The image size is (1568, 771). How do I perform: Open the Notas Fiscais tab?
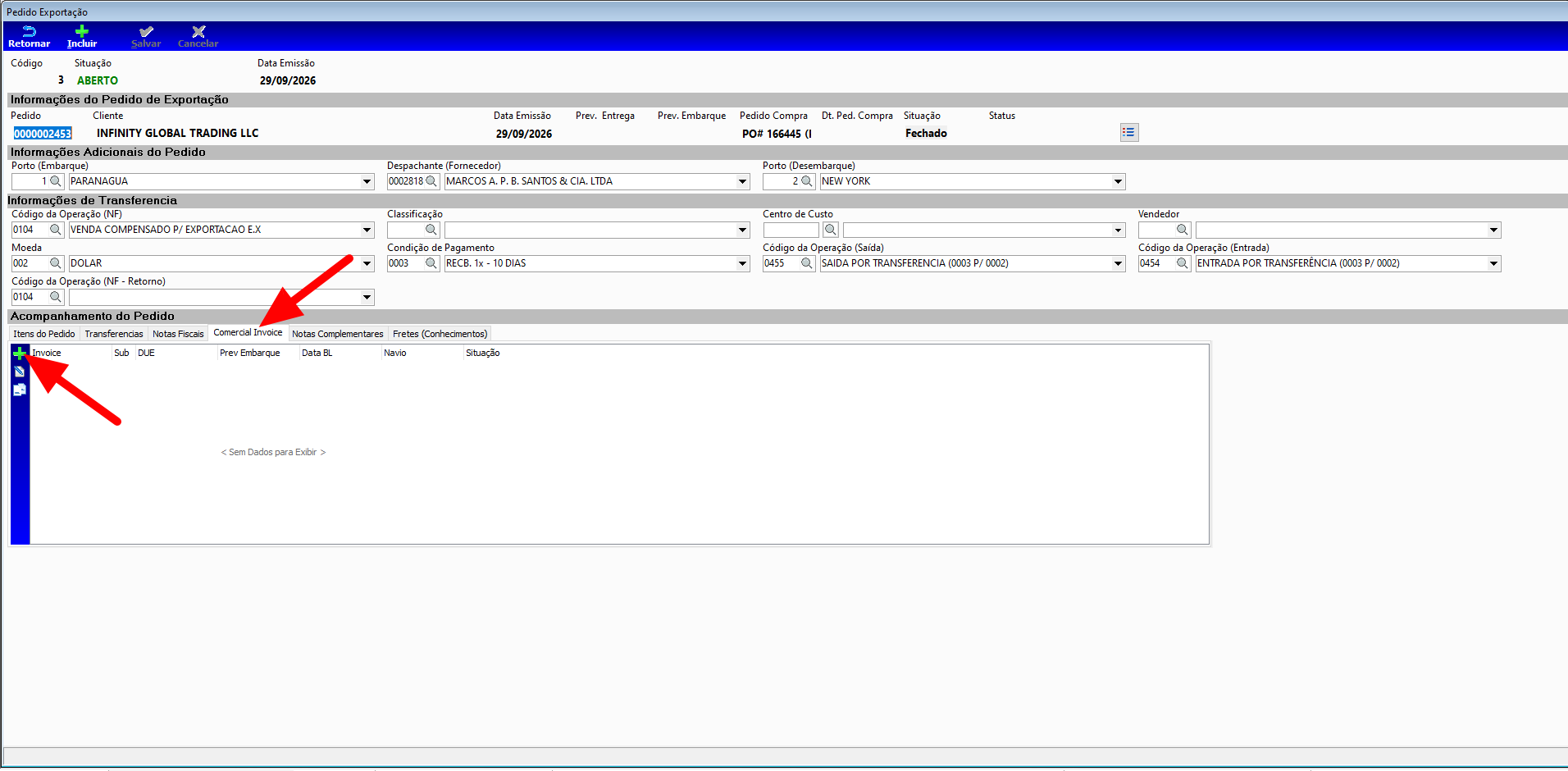178,334
